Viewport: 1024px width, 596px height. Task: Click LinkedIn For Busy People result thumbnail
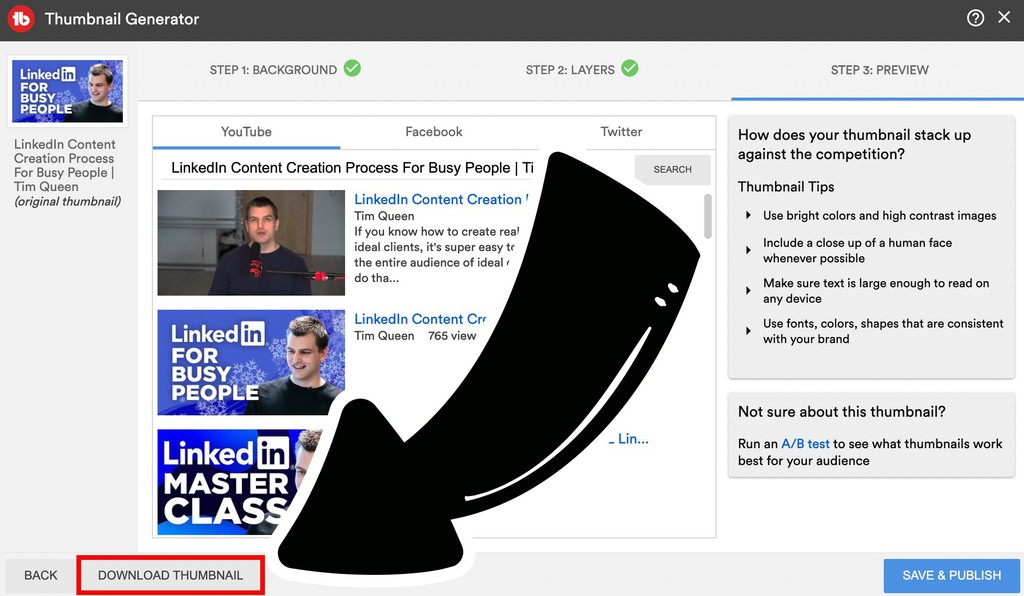coord(251,362)
